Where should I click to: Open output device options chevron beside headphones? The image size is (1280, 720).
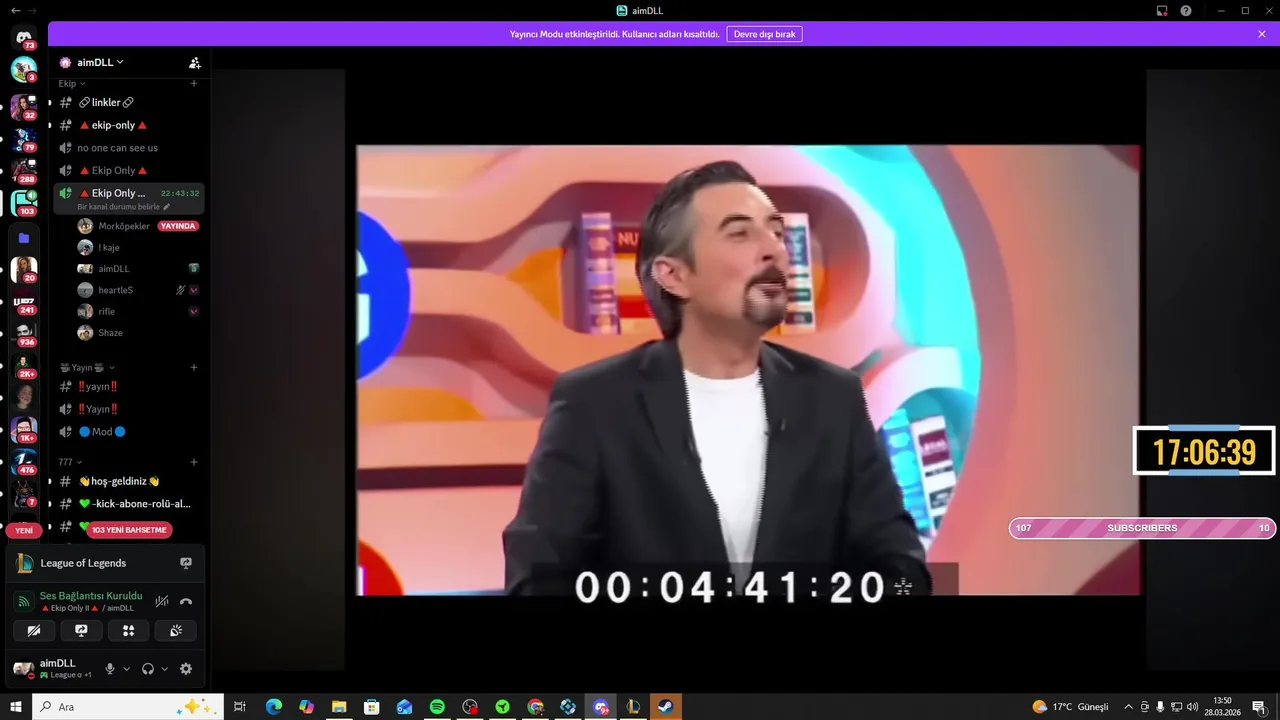click(x=165, y=669)
